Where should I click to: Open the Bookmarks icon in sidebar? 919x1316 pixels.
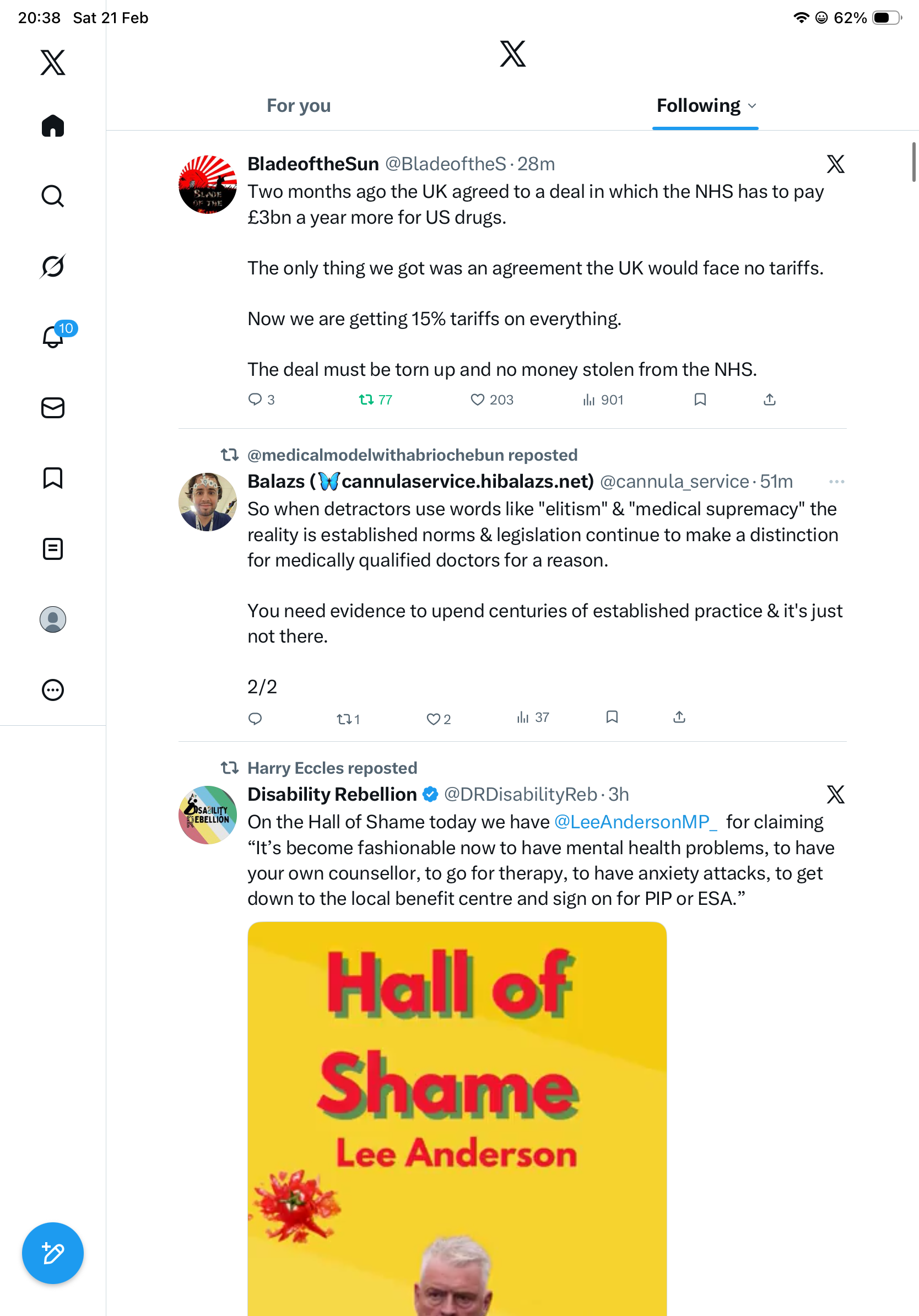53,478
